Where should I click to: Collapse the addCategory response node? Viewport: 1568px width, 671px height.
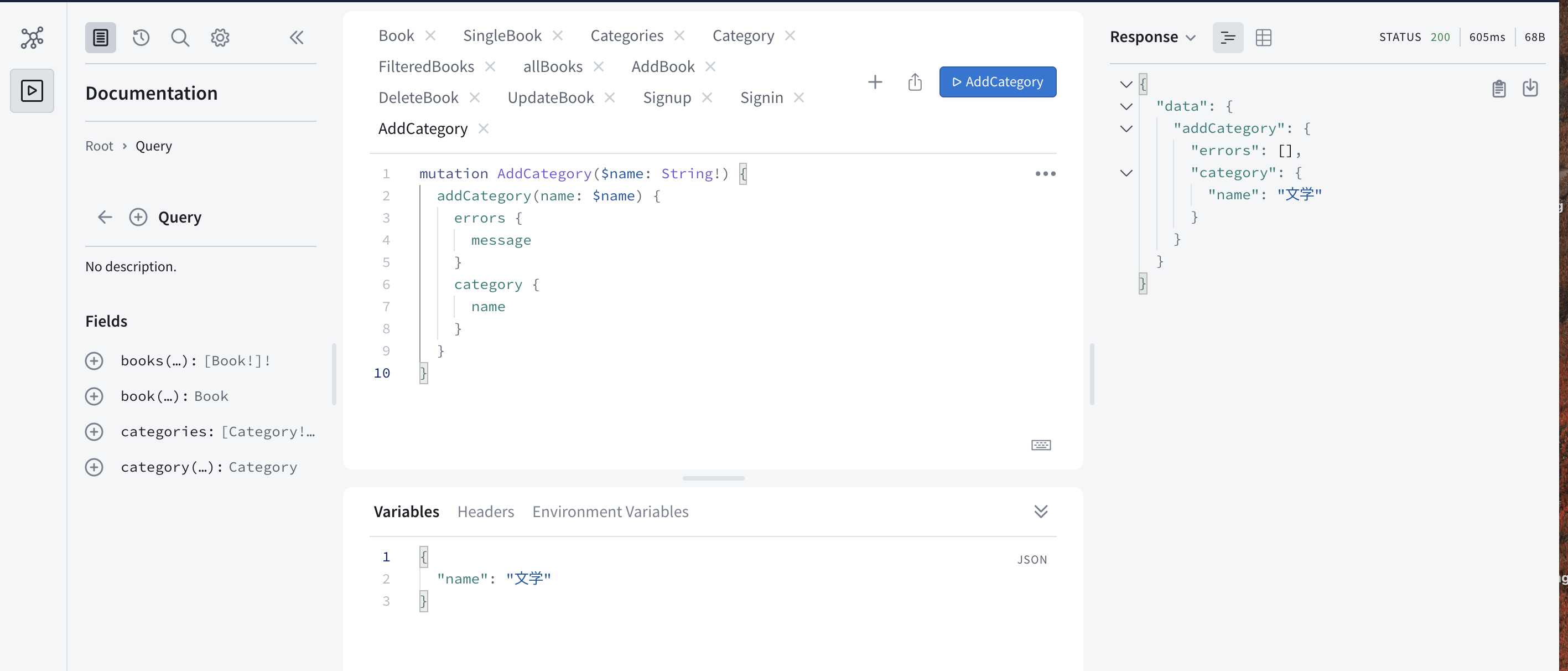point(1126,128)
